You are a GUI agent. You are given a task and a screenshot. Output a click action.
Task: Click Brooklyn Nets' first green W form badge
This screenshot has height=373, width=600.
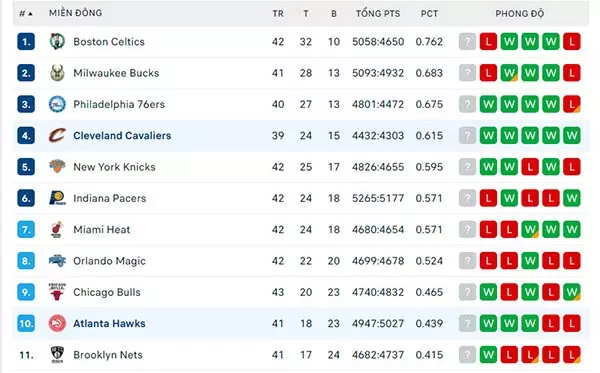488,355
